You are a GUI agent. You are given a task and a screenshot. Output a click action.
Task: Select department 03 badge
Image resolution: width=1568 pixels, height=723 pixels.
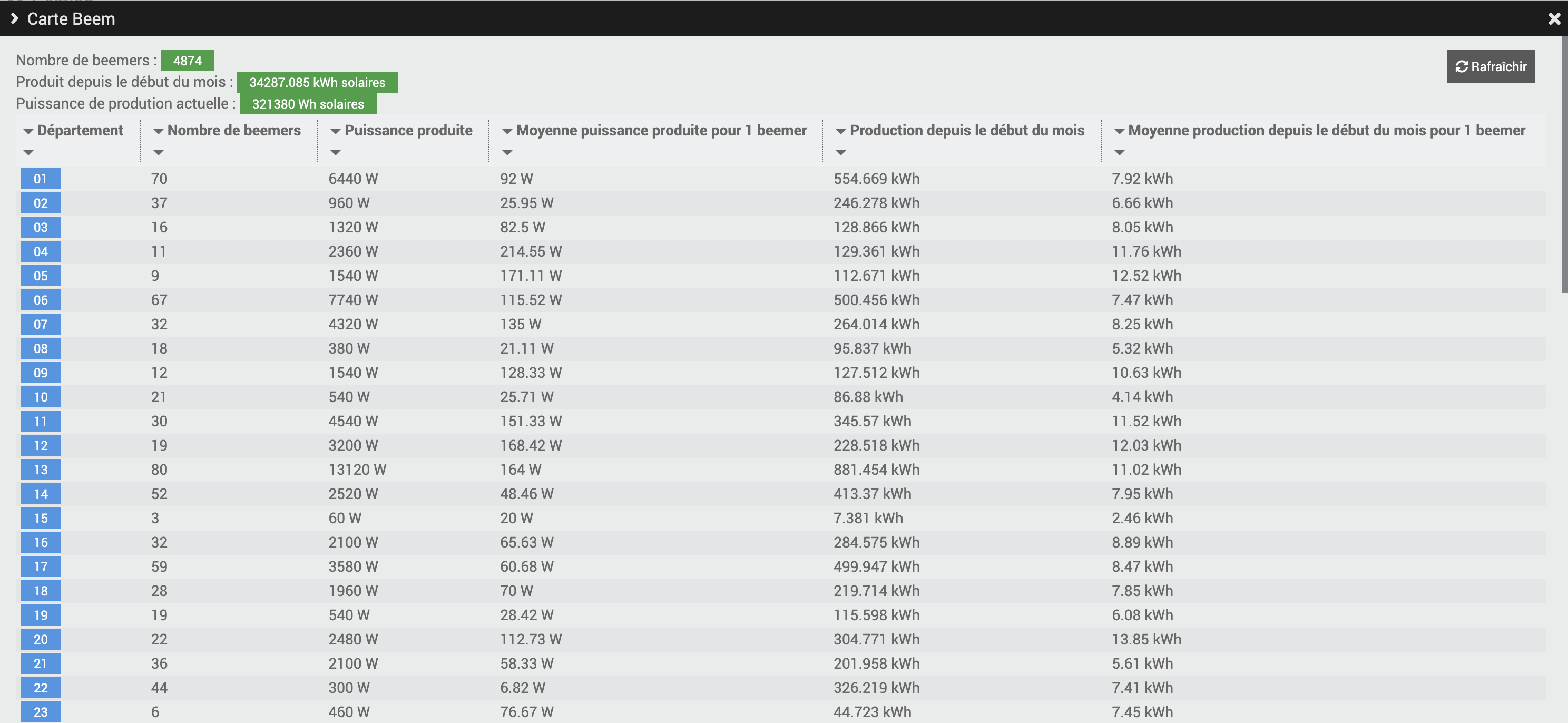41,228
